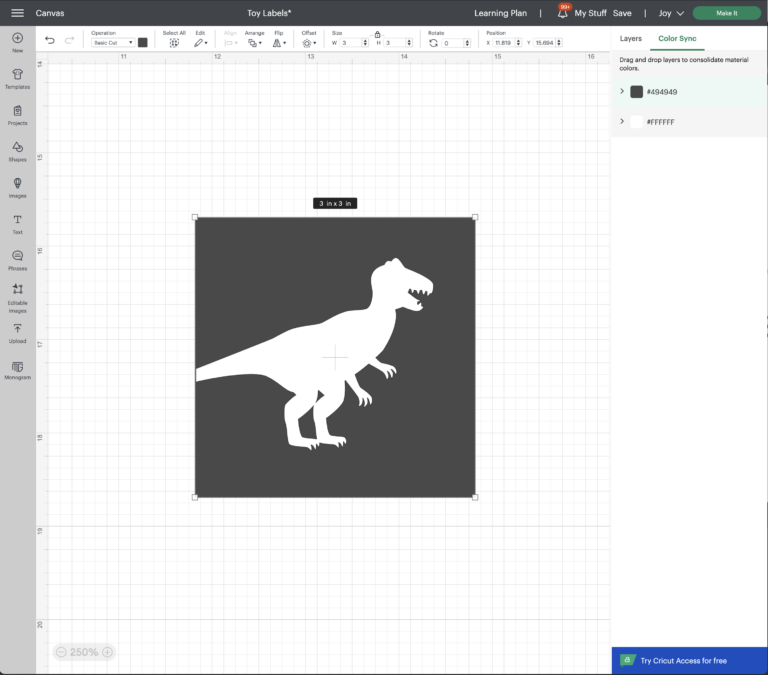
Task: Open the Images library
Action: coord(17,186)
